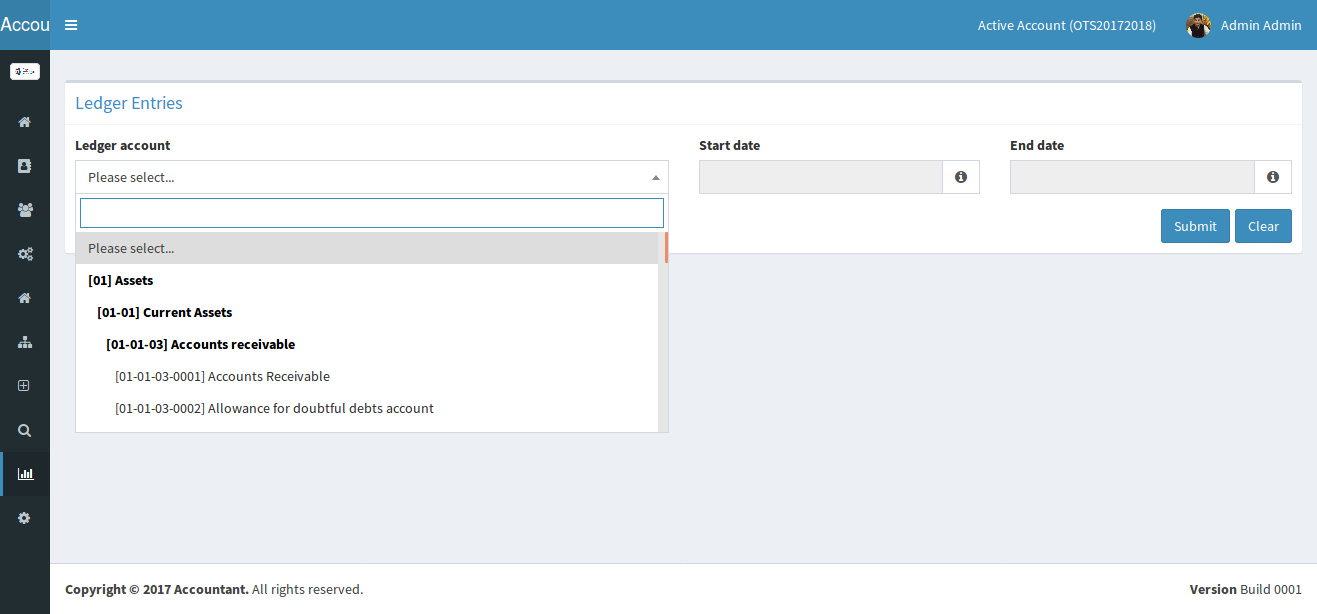Toggle the sidebar hamburger menu

71,25
